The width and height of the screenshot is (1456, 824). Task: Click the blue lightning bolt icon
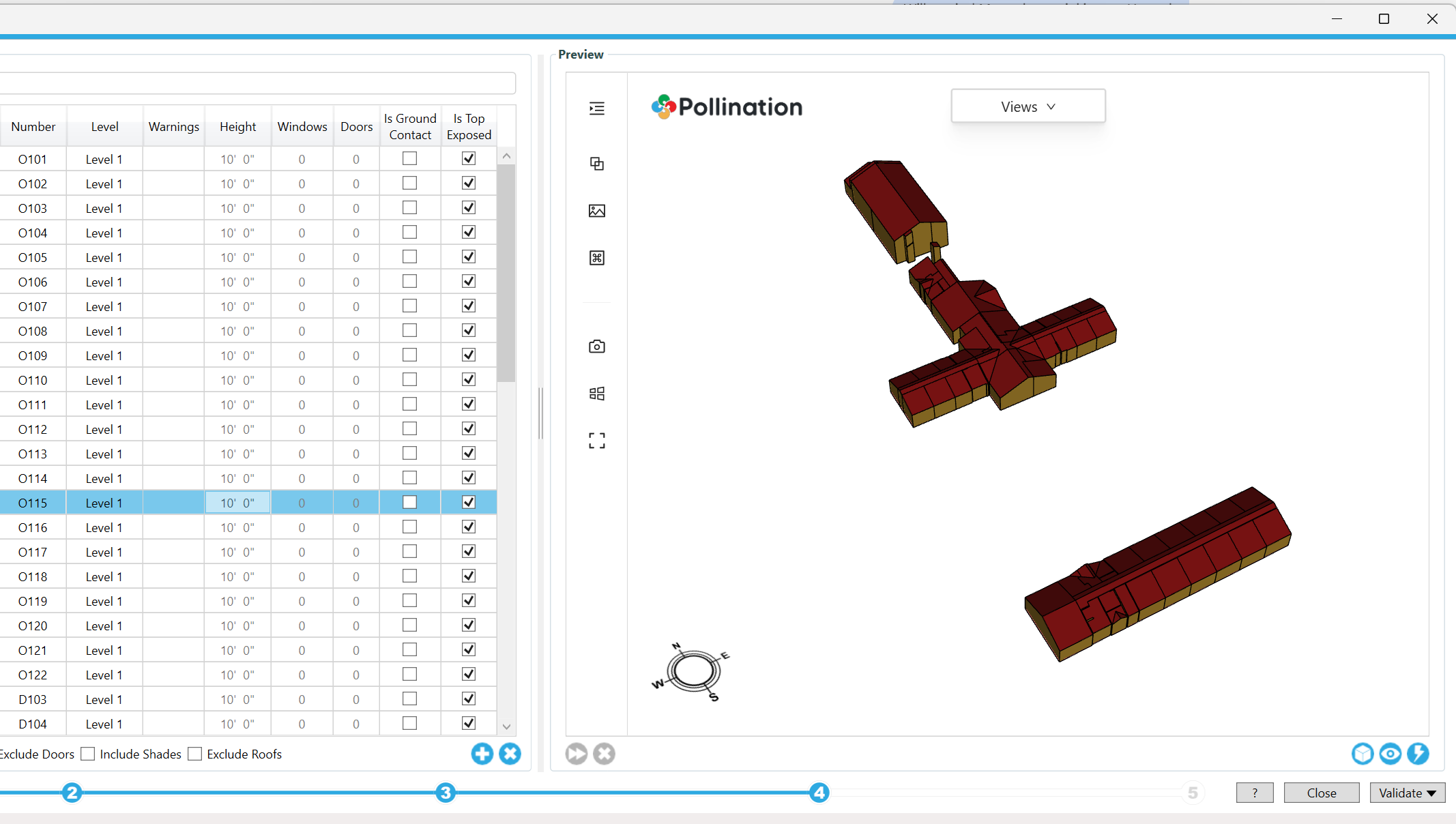[x=1418, y=754]
